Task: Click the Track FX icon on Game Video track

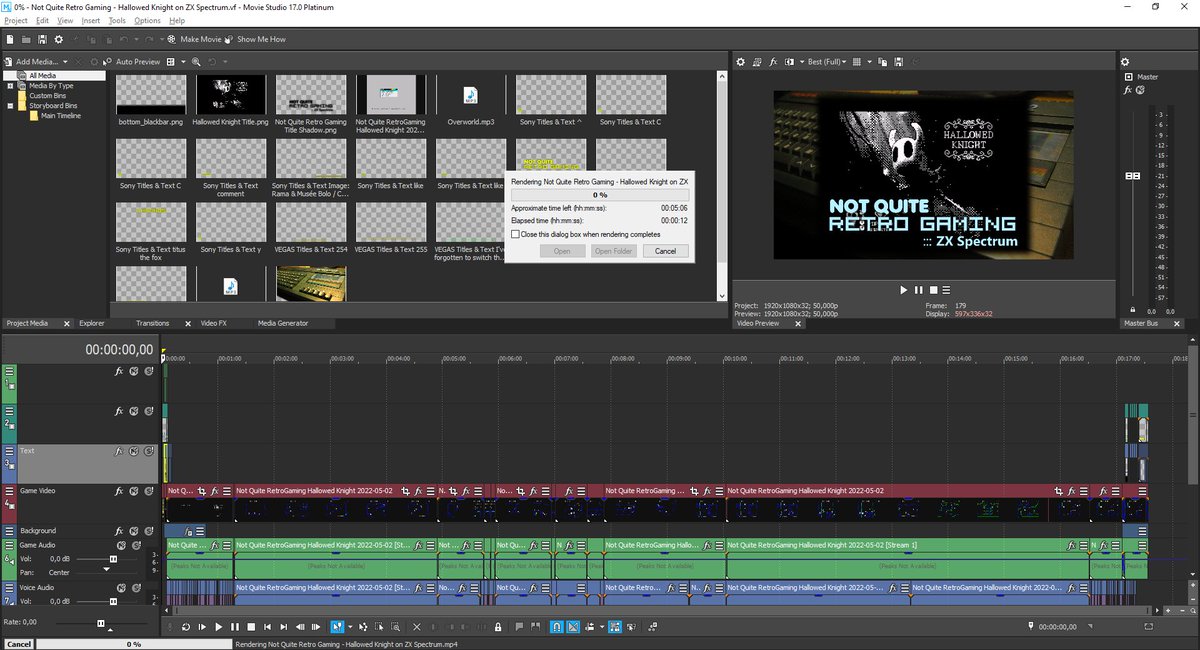Action: coord(118,491)
